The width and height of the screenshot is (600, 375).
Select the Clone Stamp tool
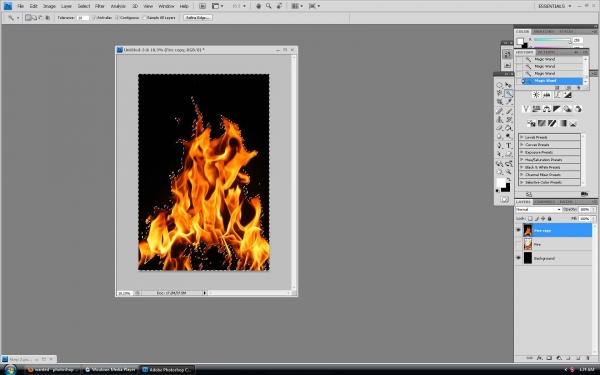(x=500, y=119)
